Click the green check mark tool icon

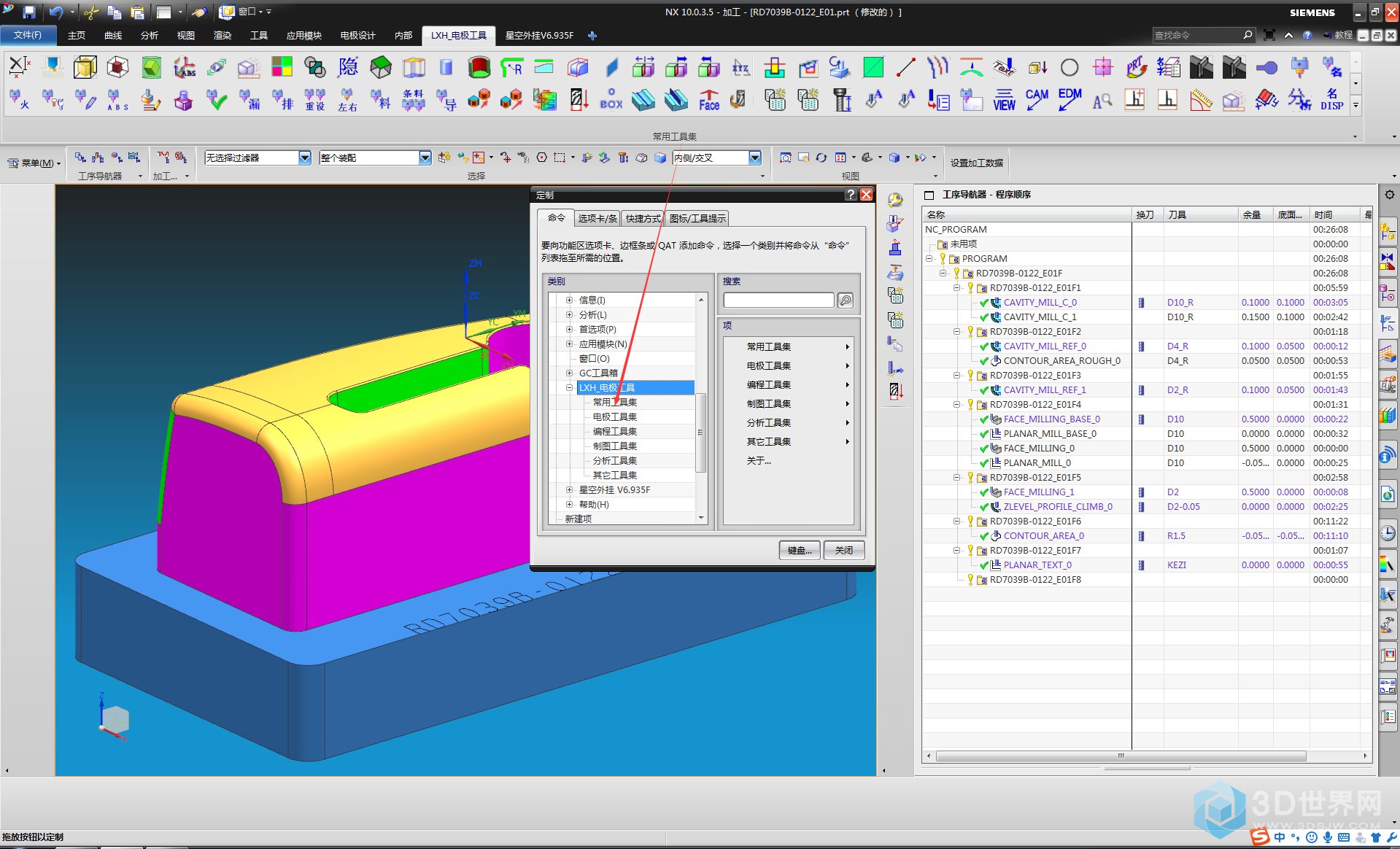point(216,100)
